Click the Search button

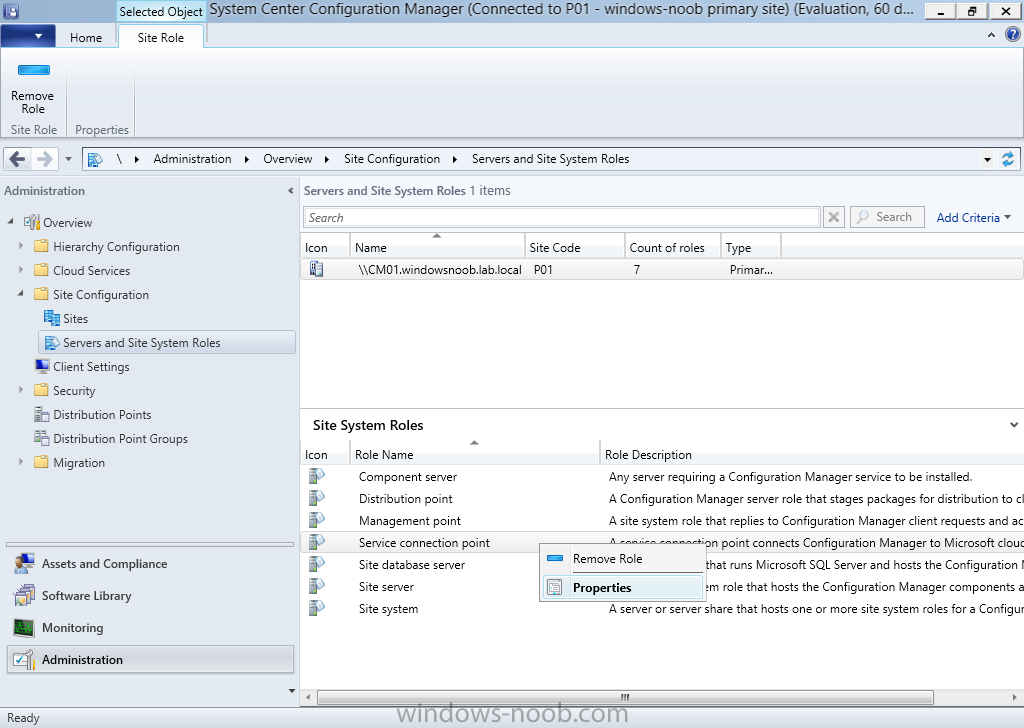(x=887, y=217)
